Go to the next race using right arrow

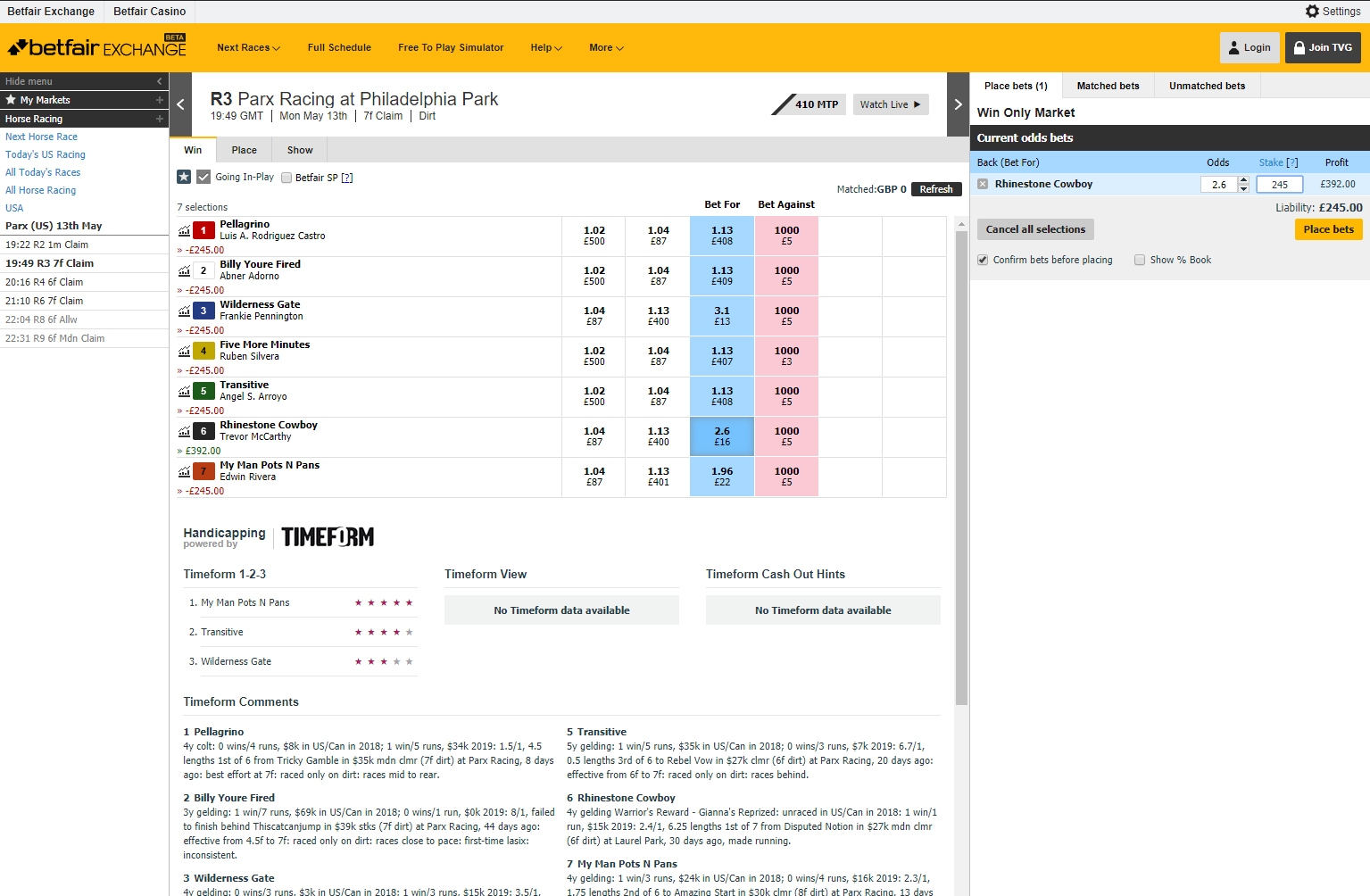958,104
